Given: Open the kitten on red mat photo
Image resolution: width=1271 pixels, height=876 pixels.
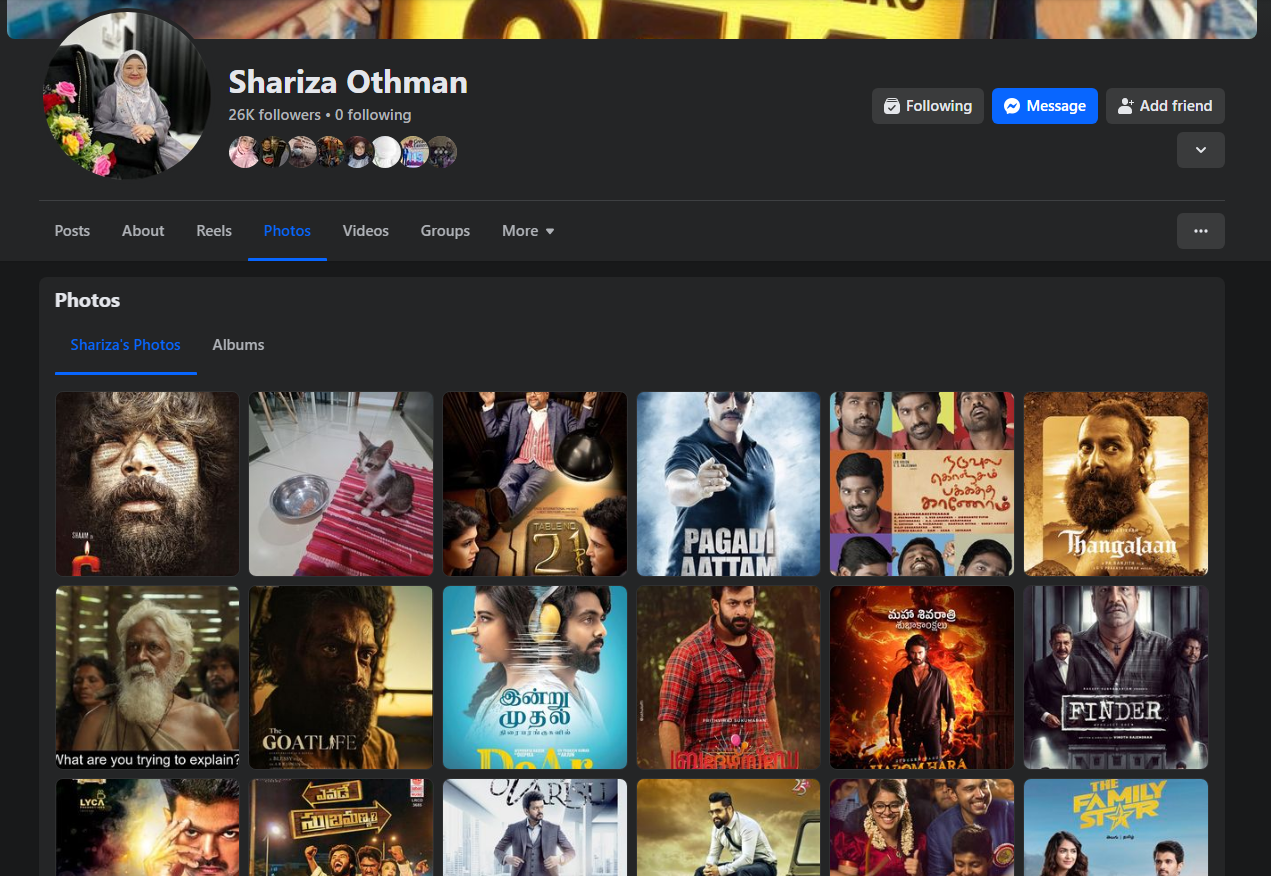Looking at the screenshot, I should [341, 484].
